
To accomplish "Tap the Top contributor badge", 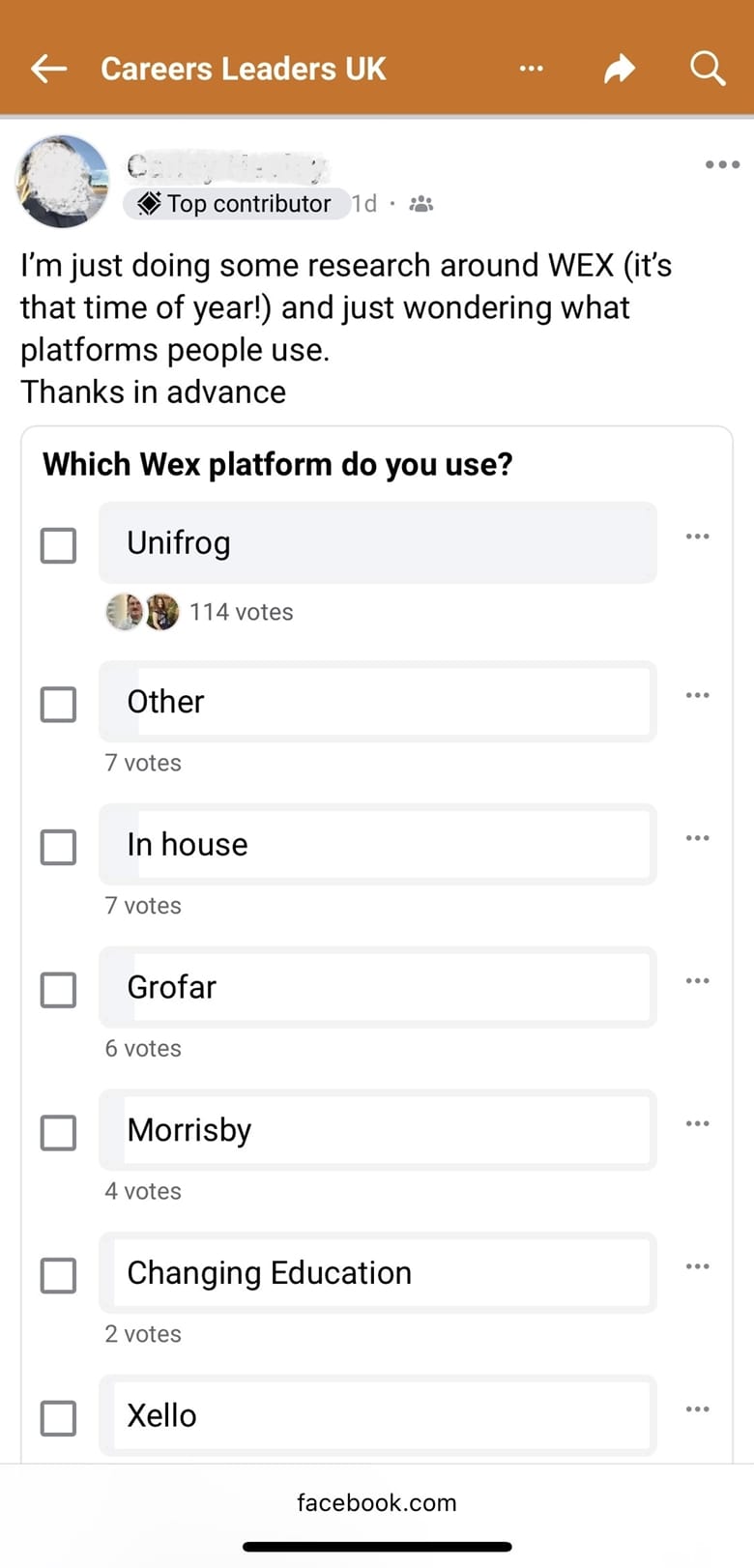I will (236, 204).
